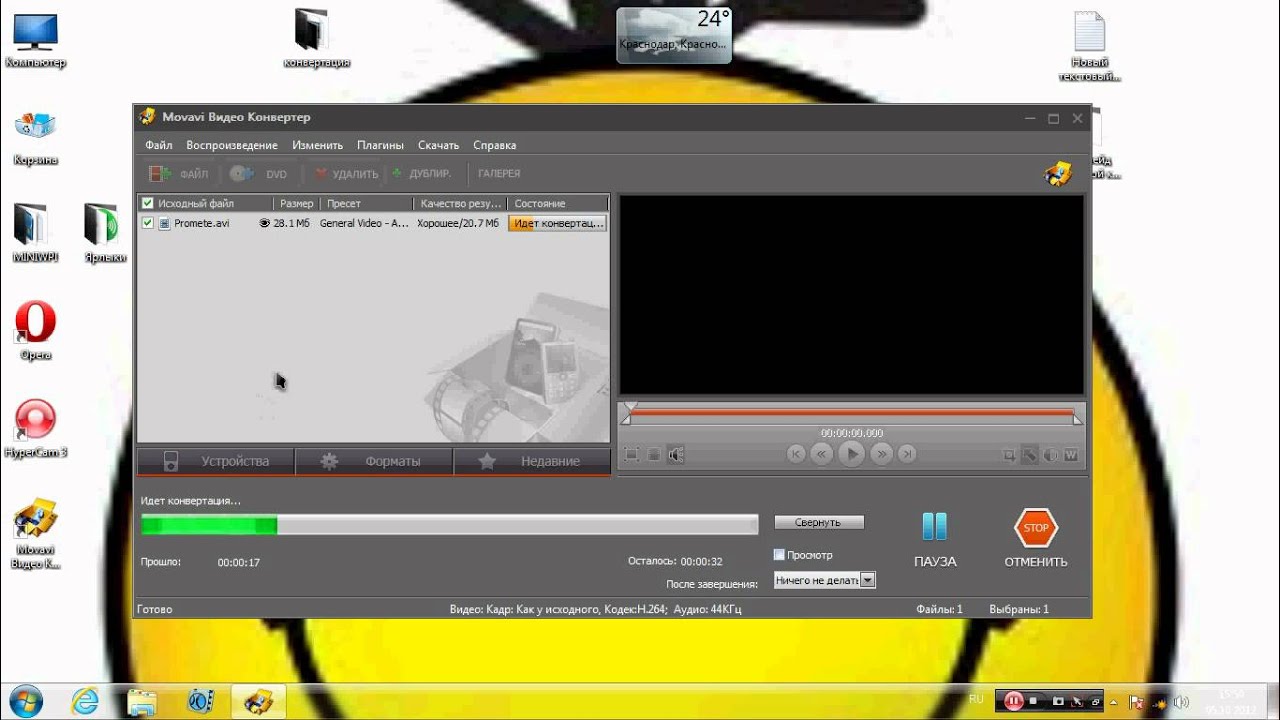1280x720 pixels.
Task: Open the Галерея toolbar item
Action: pyautogui.click(x=499, y=174)
